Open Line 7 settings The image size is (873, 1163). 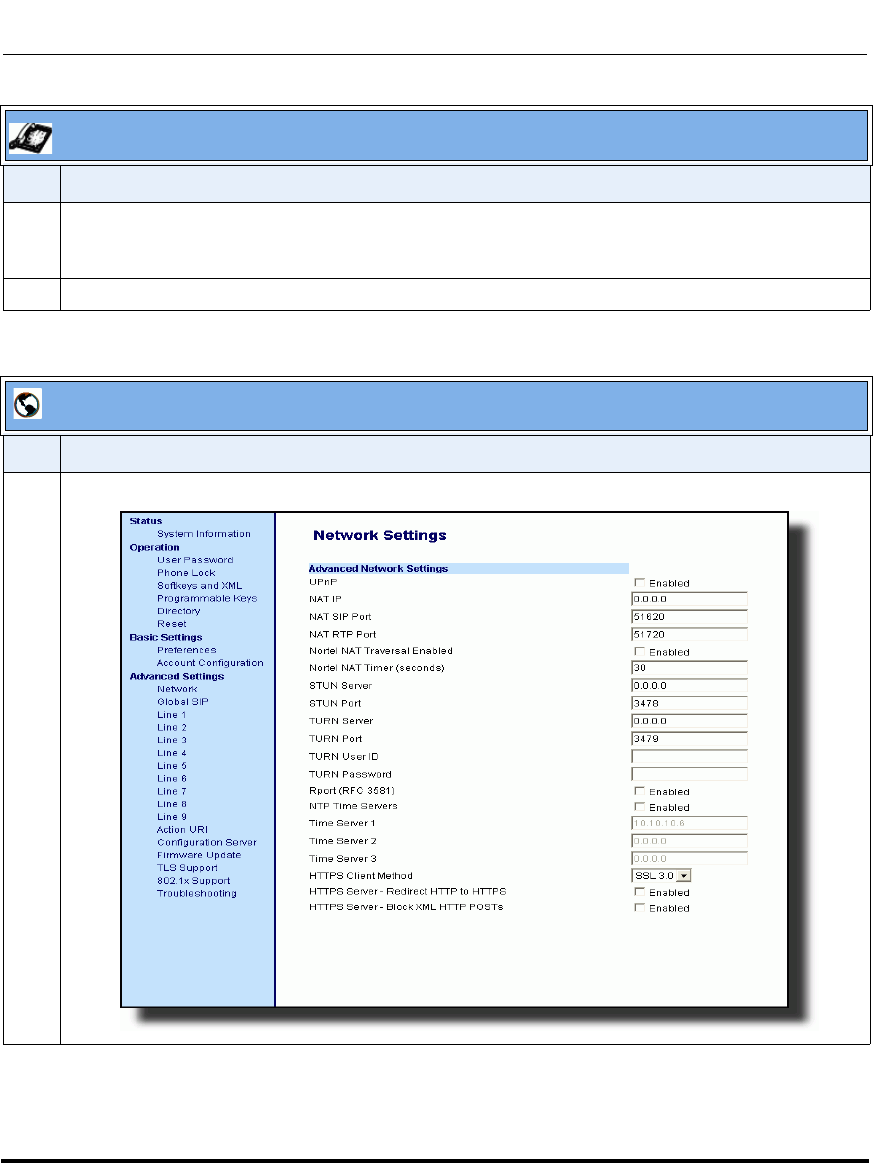[x=171, y=791]
